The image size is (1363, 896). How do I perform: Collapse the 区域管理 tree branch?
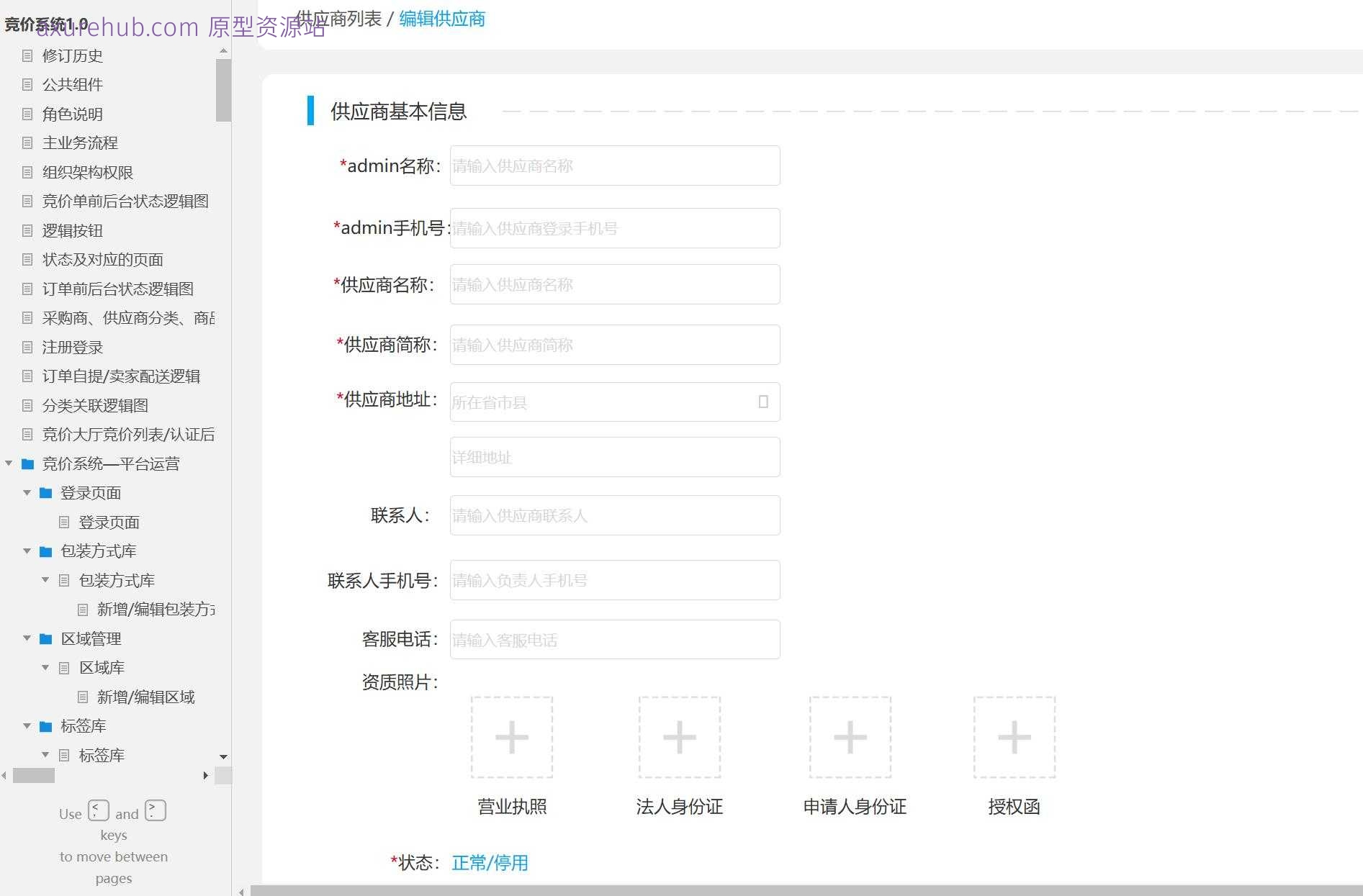pyautogui.click(x=28, y=638)
